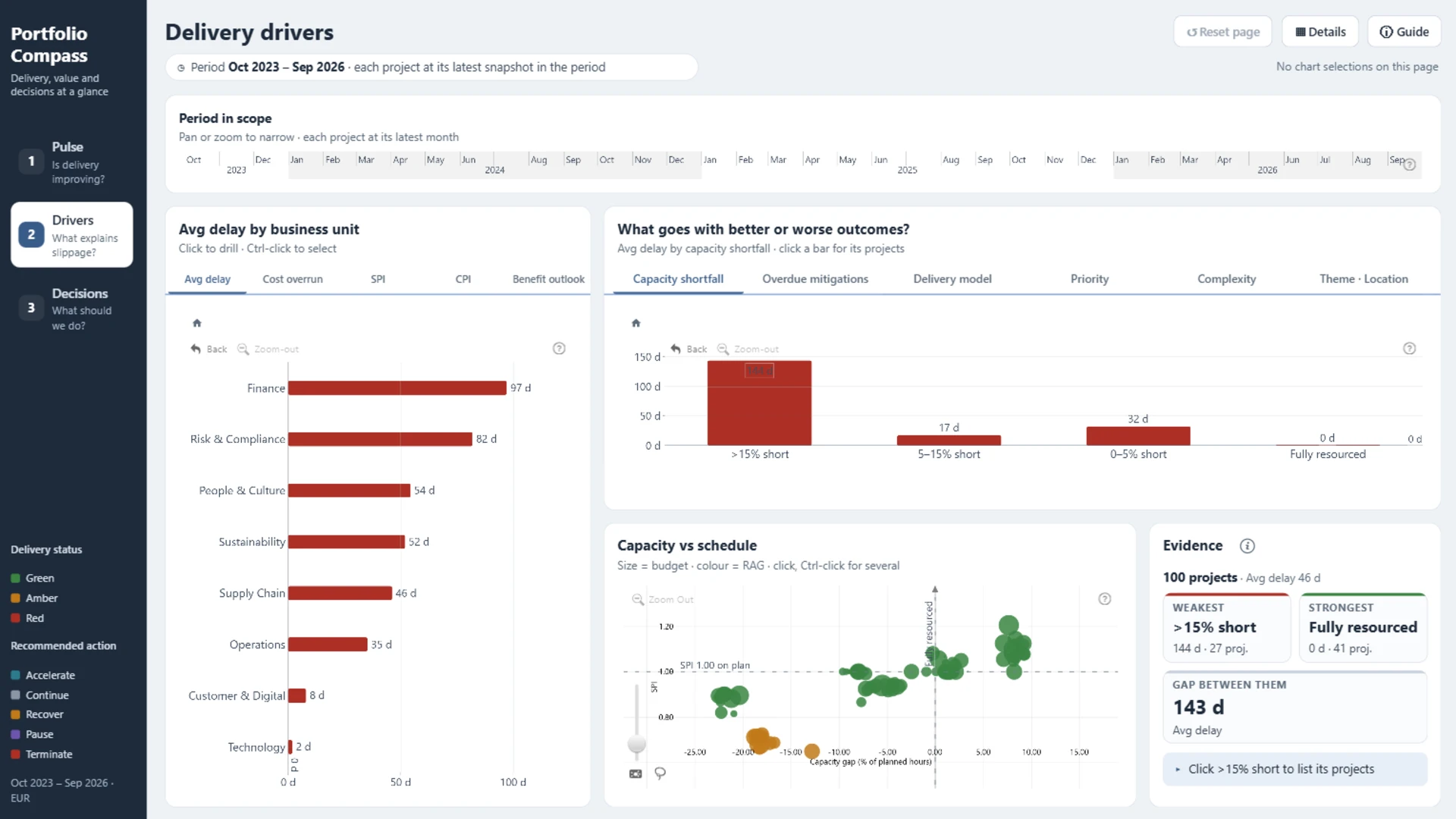
Task: Adjust the scatter chart zoom slider handle
Action: pyautogui.click(x=637, y=744)
